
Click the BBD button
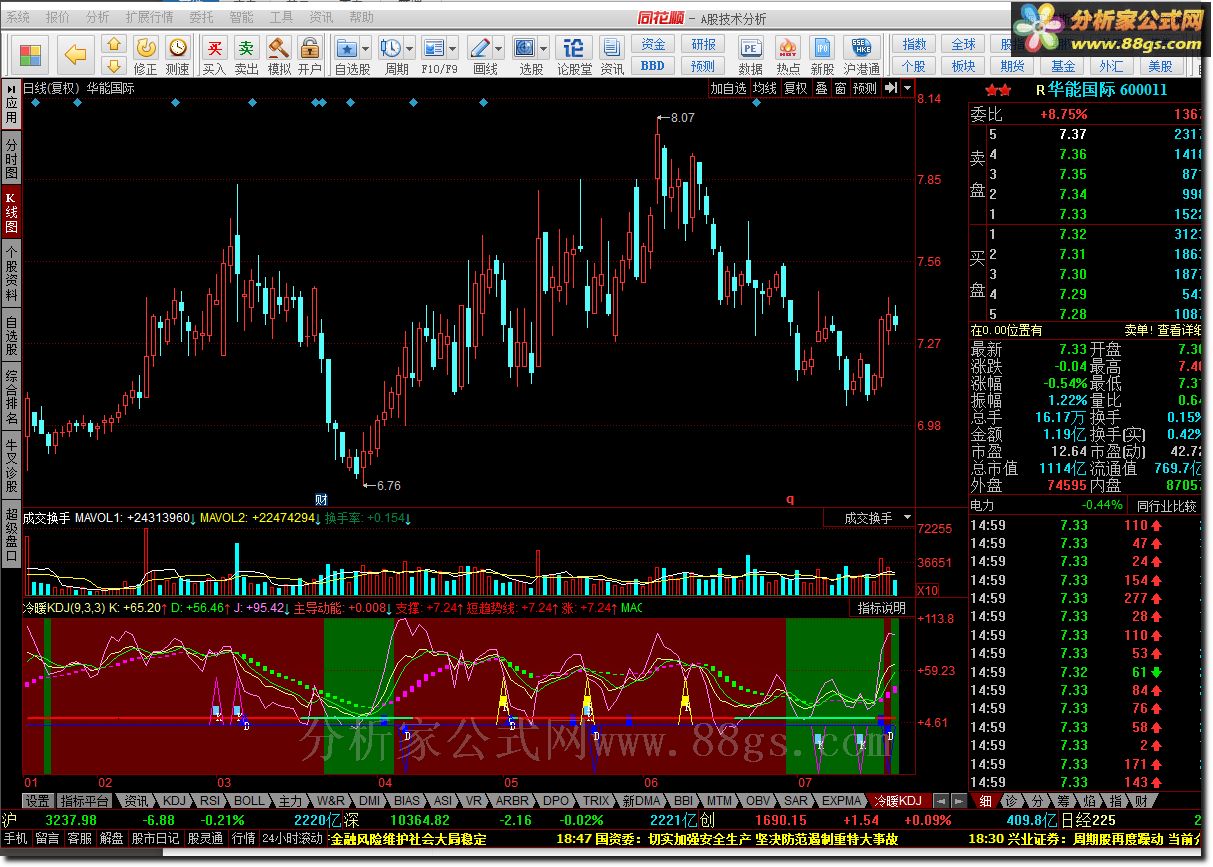653,66
